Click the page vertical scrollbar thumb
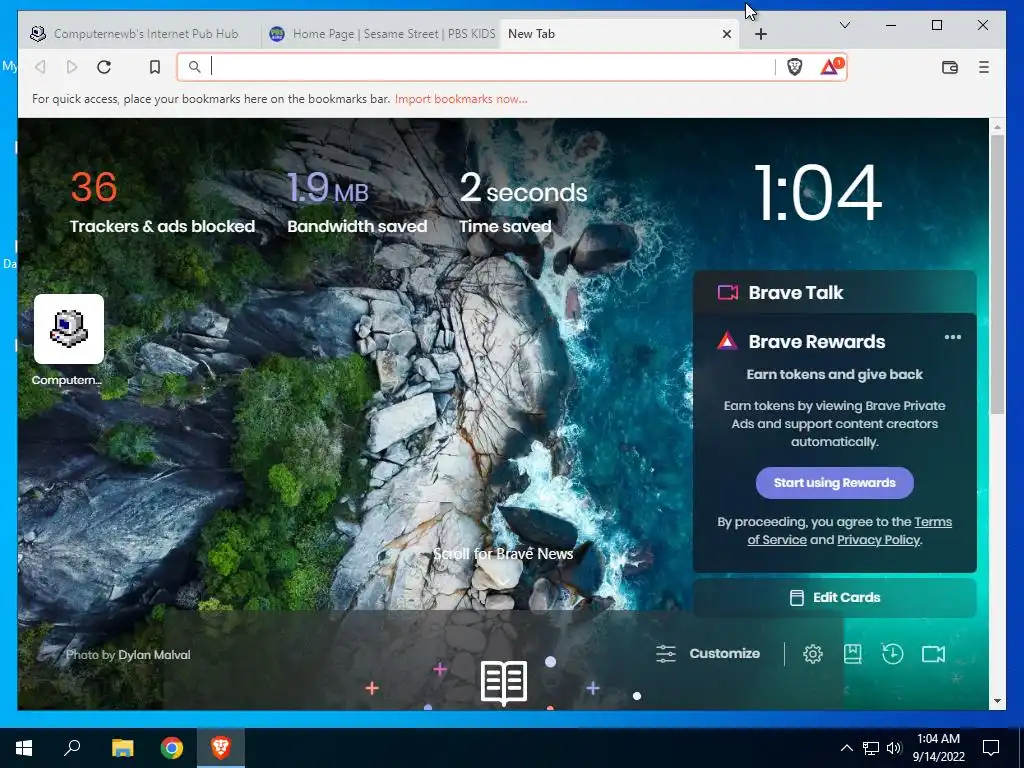 point(997,274)
